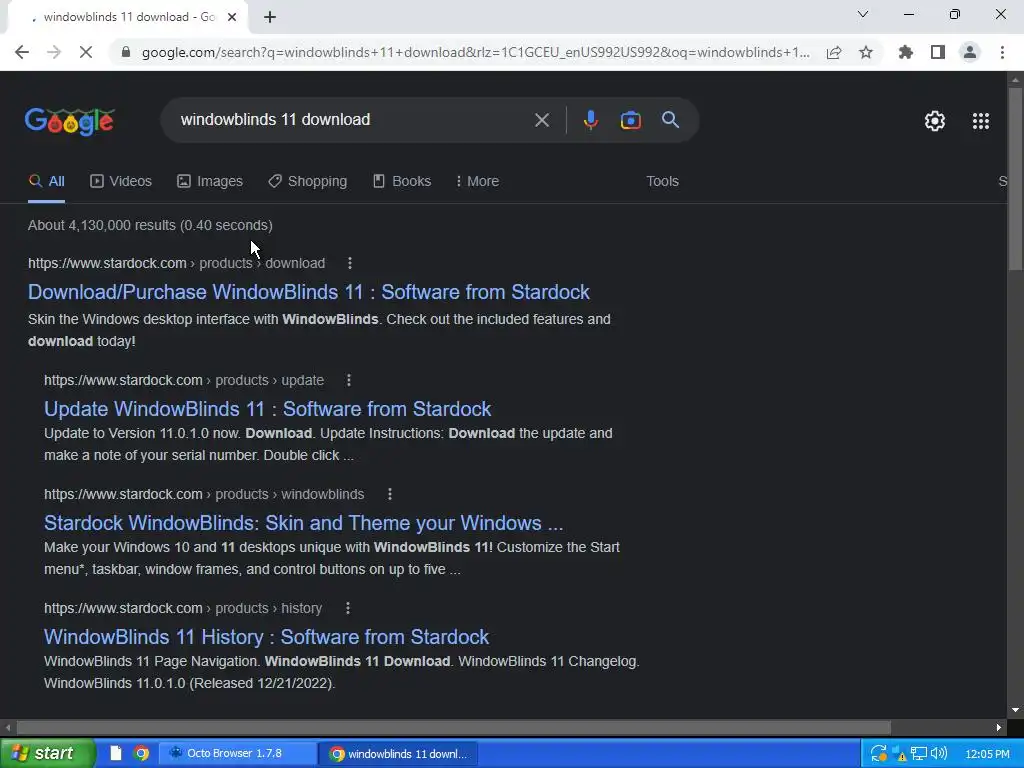Bookmark this page with the star
The image size is (1024, 768).
click(x=866, y=52)
